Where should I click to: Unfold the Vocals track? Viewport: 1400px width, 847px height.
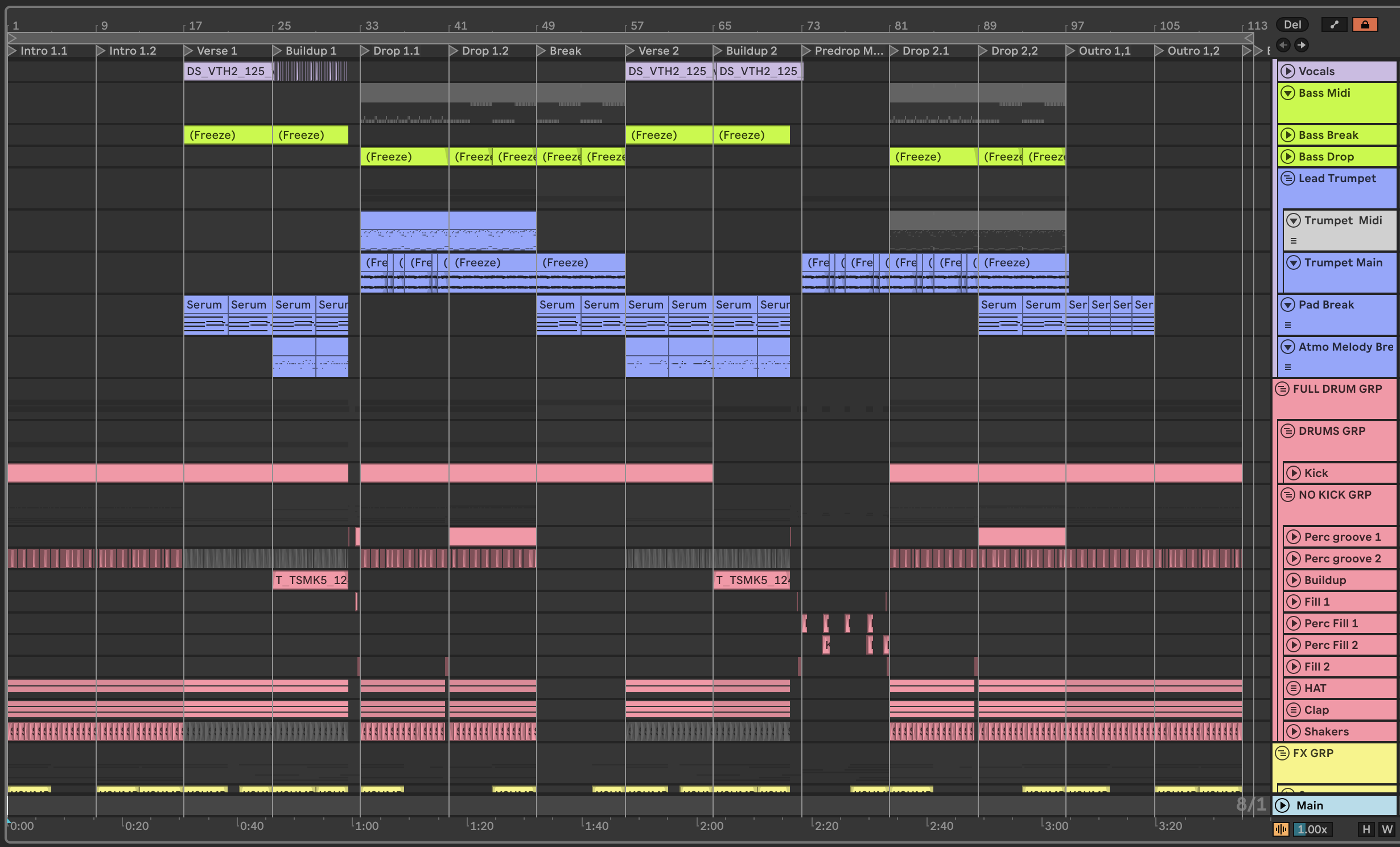[x=1287, y=71]
